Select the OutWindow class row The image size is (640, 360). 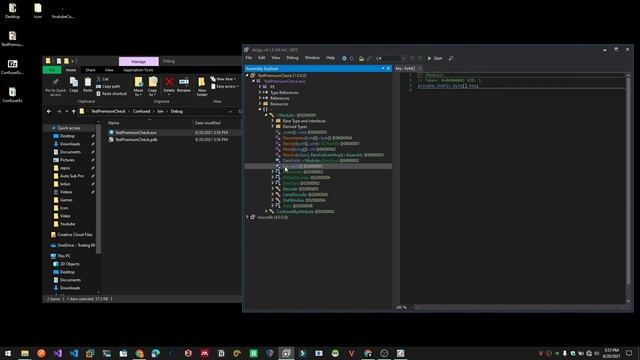pyautogui.click(x=304, y=200)
